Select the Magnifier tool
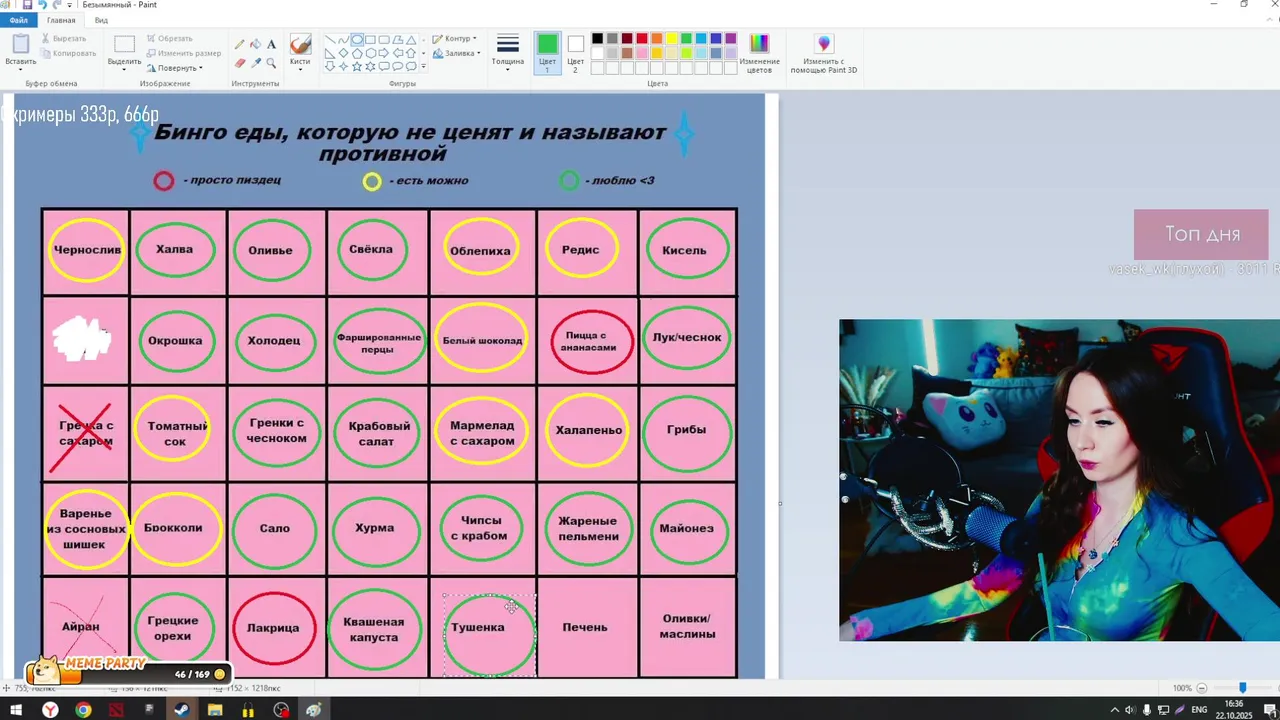The width and height of the screenshot is (1280, 720). (x=272, y=62)
